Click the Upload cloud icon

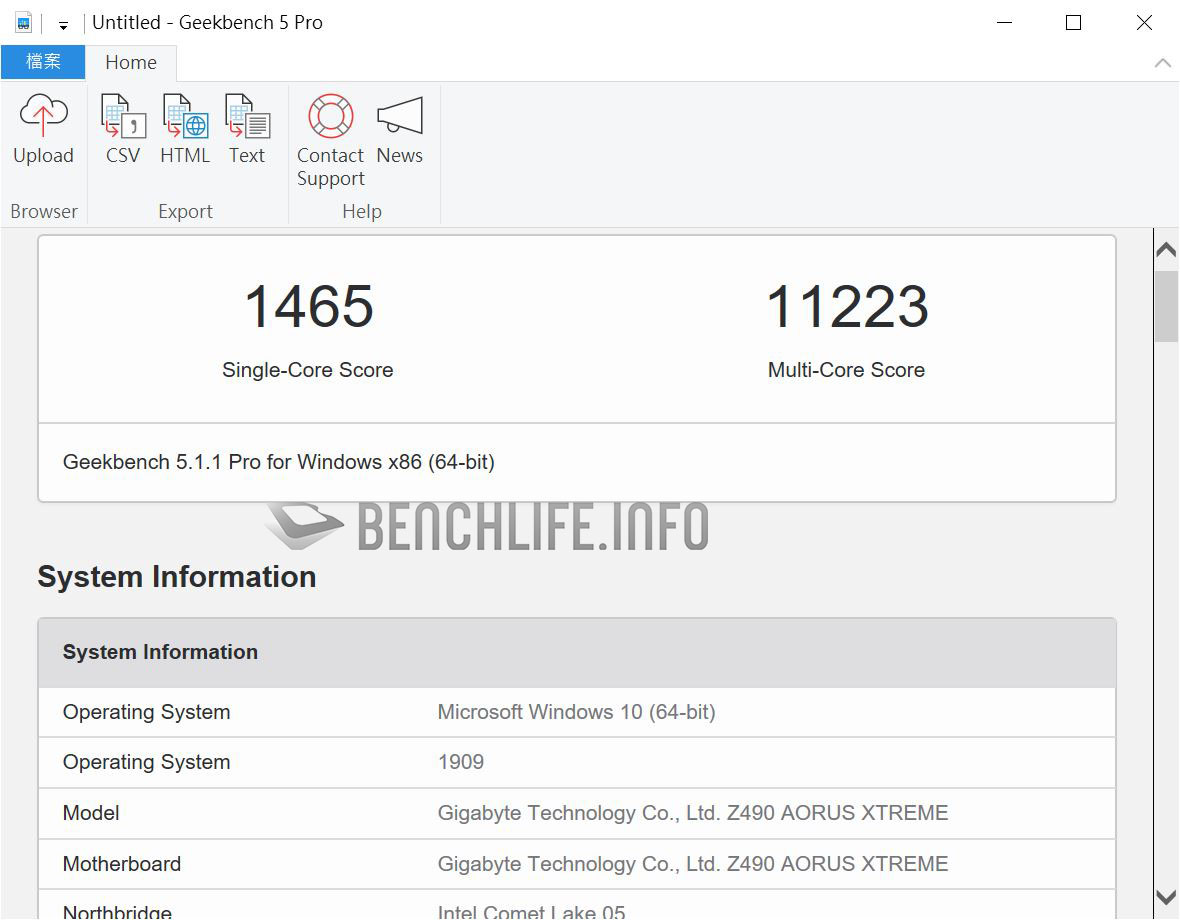click(43, 117)
